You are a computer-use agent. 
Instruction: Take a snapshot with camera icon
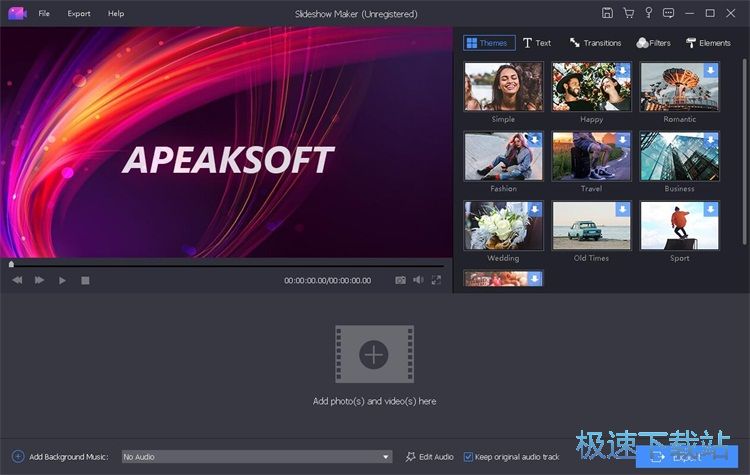(x=400, y=280)
